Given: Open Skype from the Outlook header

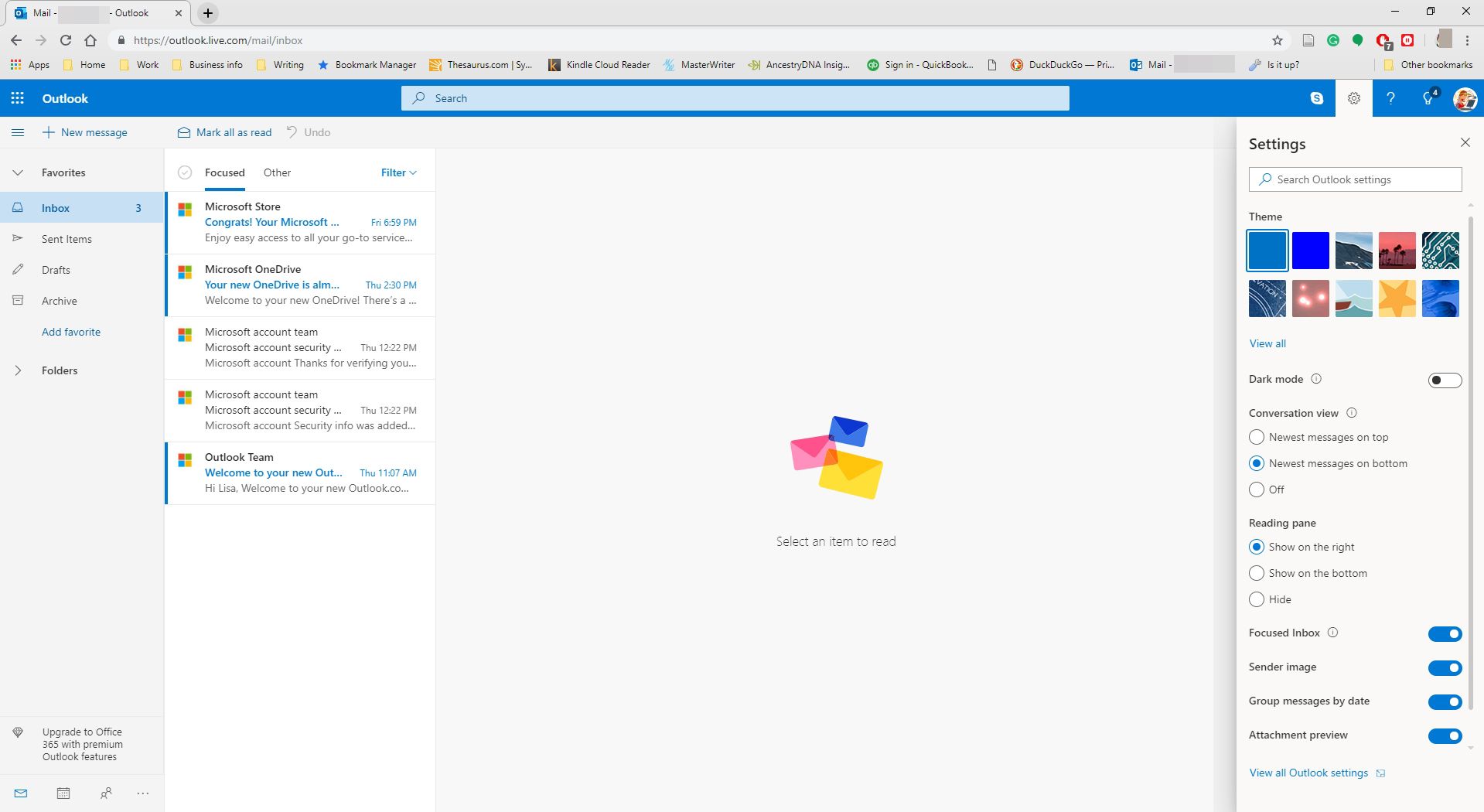Looking at the screenshot, I should tap(1316, 98).
